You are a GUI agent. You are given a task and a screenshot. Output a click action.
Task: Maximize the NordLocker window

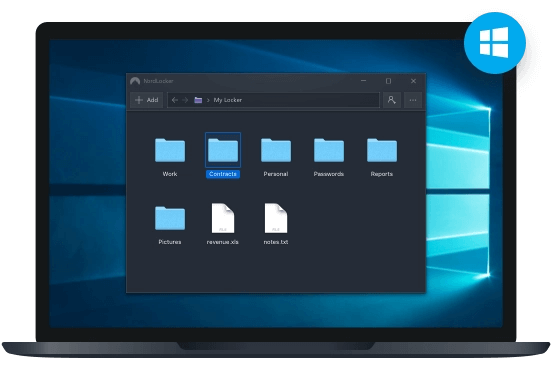coord(388,81)
